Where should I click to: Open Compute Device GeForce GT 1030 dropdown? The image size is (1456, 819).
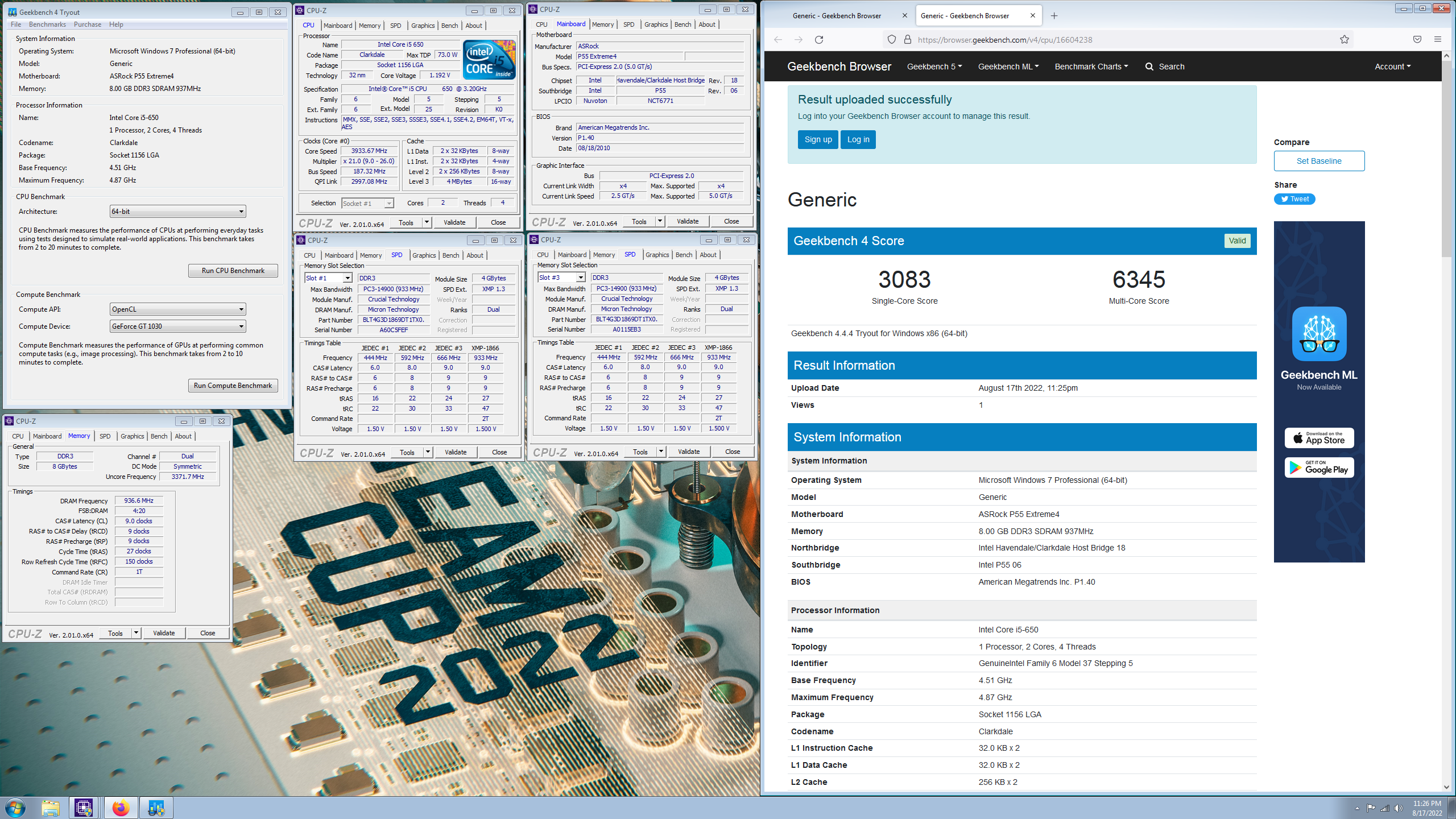pyautogui.click(x=177, y=326)
